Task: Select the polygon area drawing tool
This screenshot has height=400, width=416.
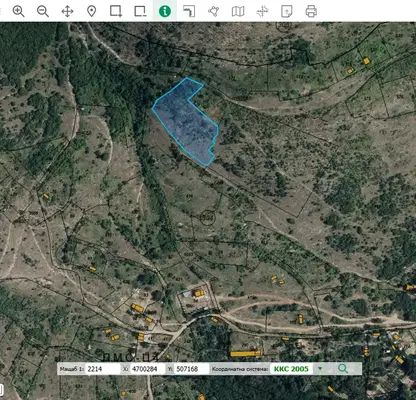Action: (213, 11)
